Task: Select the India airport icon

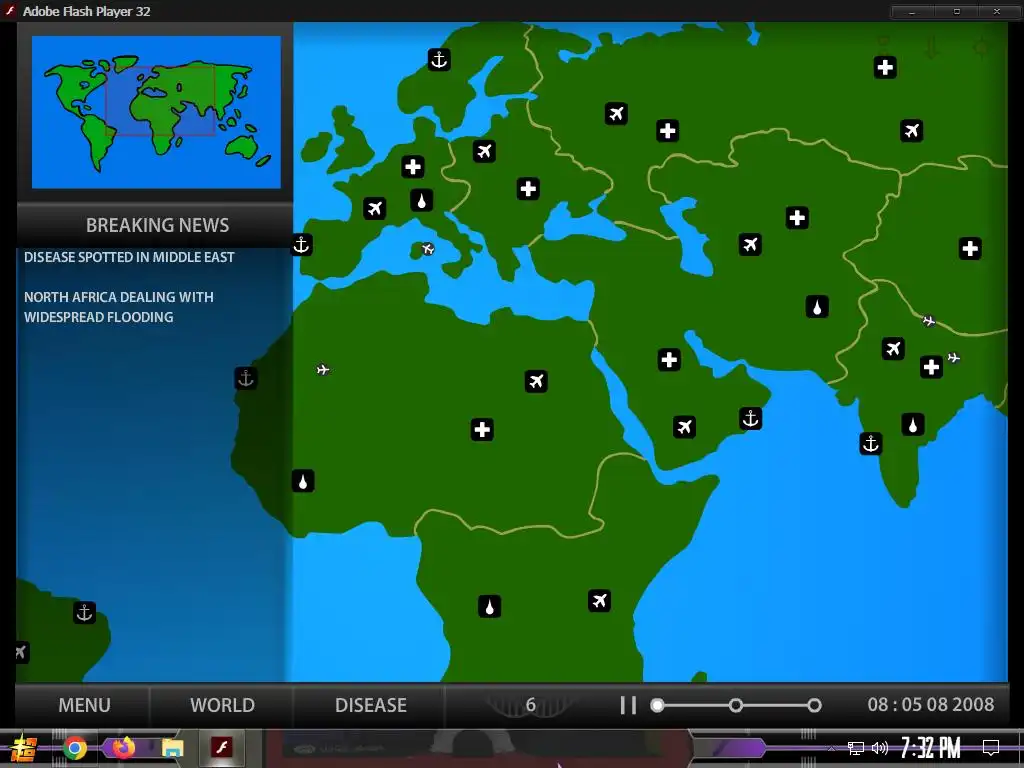Action: click(893, 348)
